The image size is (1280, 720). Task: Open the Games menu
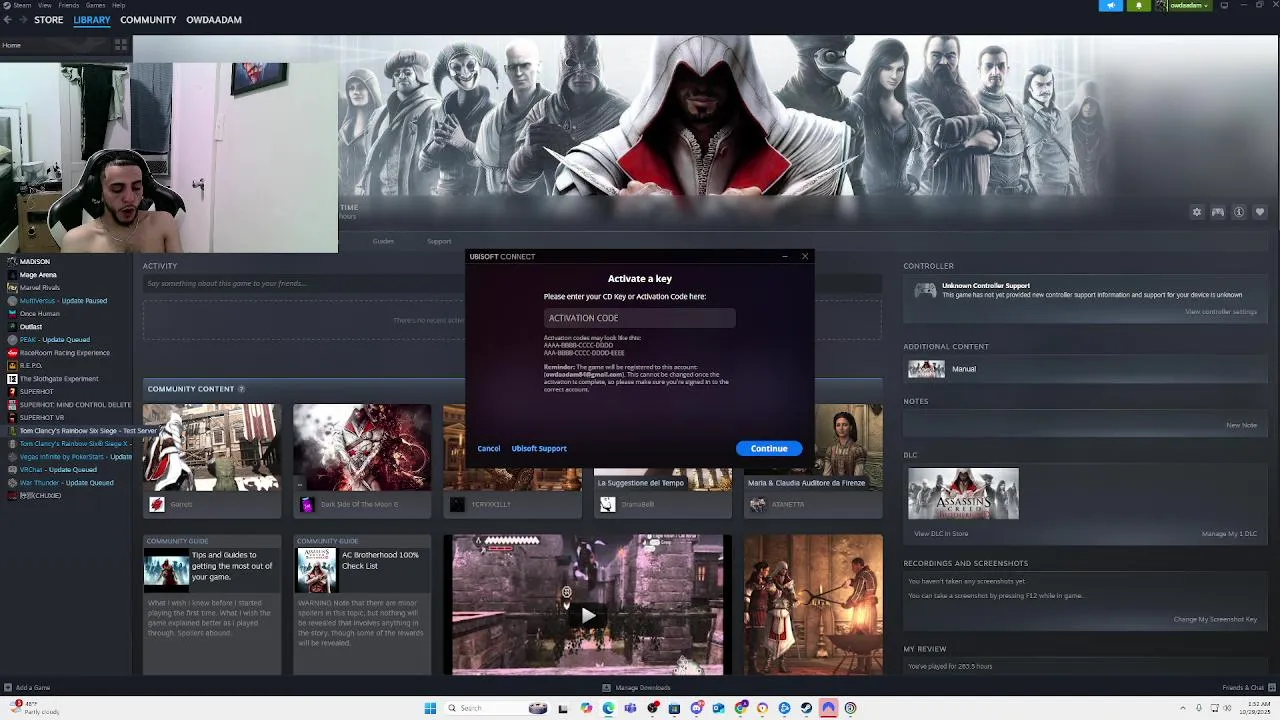pos(96,5)
